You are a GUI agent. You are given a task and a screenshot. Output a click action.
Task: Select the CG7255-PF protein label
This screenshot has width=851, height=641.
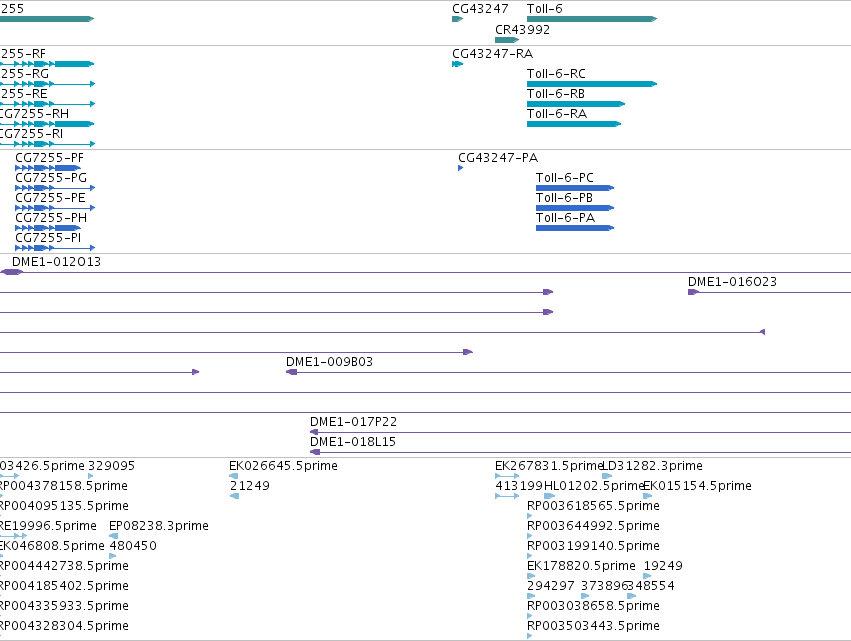click(x=49, y=158)
